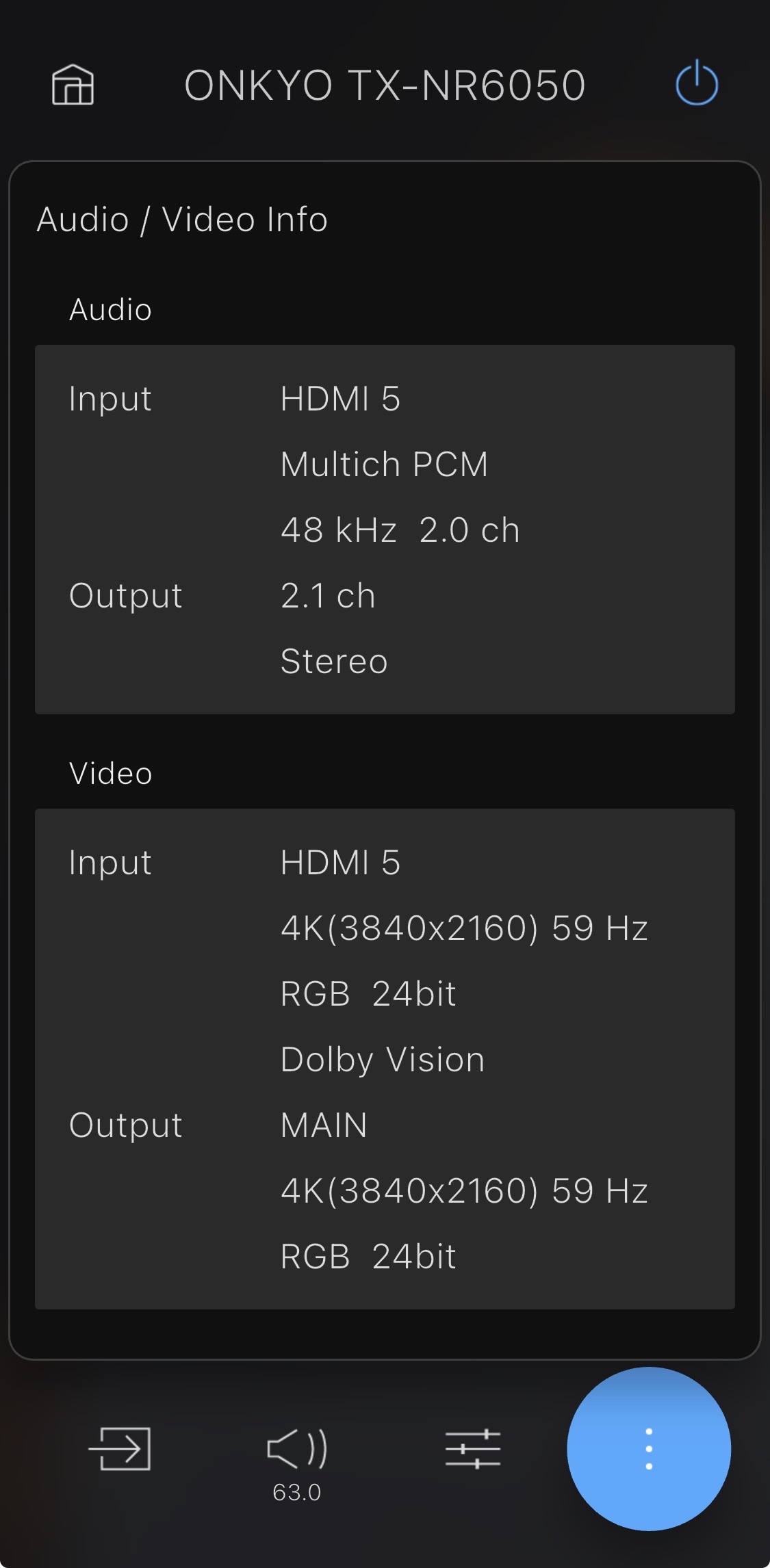The height and width of the screenshot is (1568, 770).
Task: Open the input selector icon
Action: point(120,1448)
